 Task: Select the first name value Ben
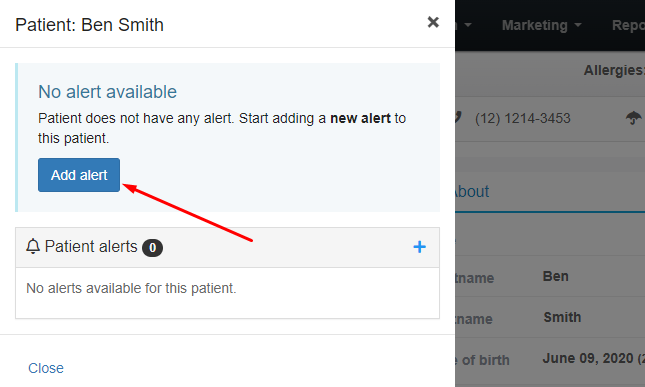(555, 276)
